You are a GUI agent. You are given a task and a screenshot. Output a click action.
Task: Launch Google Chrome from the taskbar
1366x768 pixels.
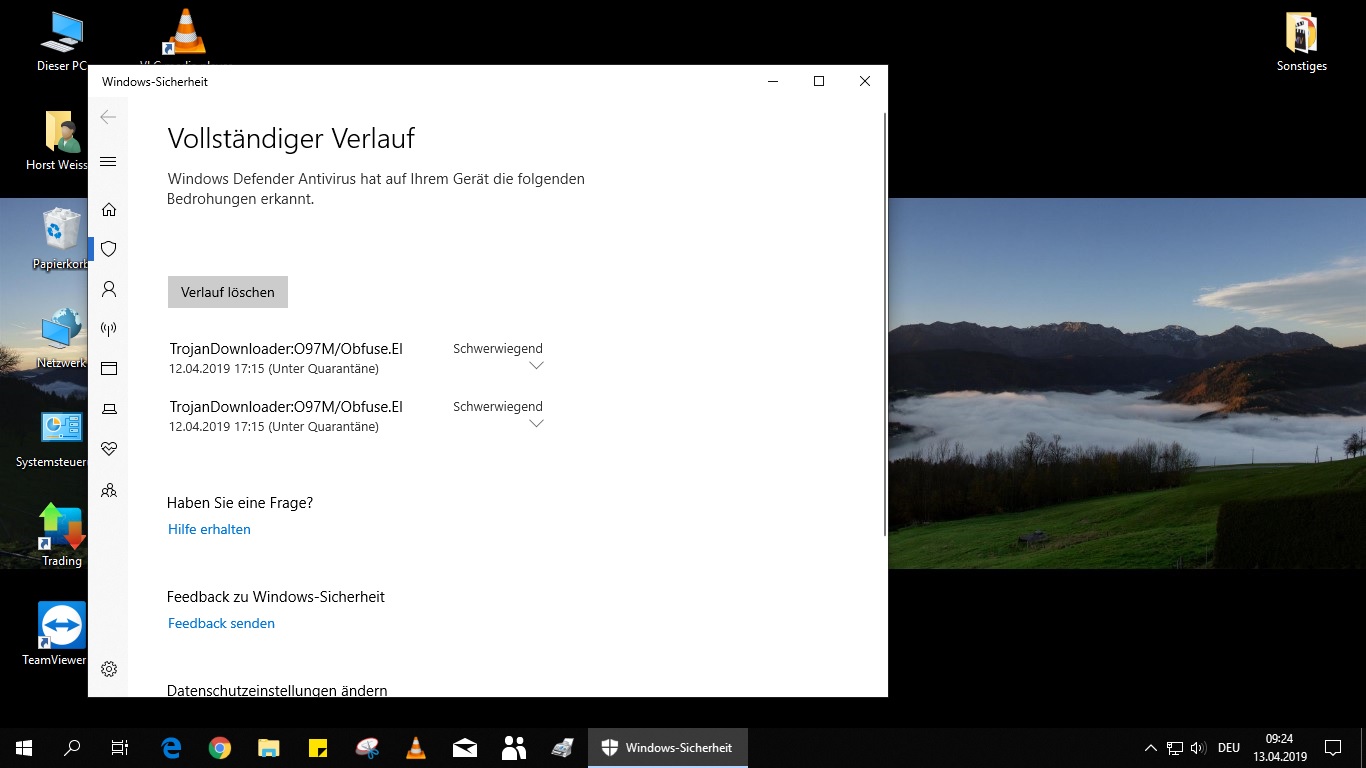(x=220, y=747)
